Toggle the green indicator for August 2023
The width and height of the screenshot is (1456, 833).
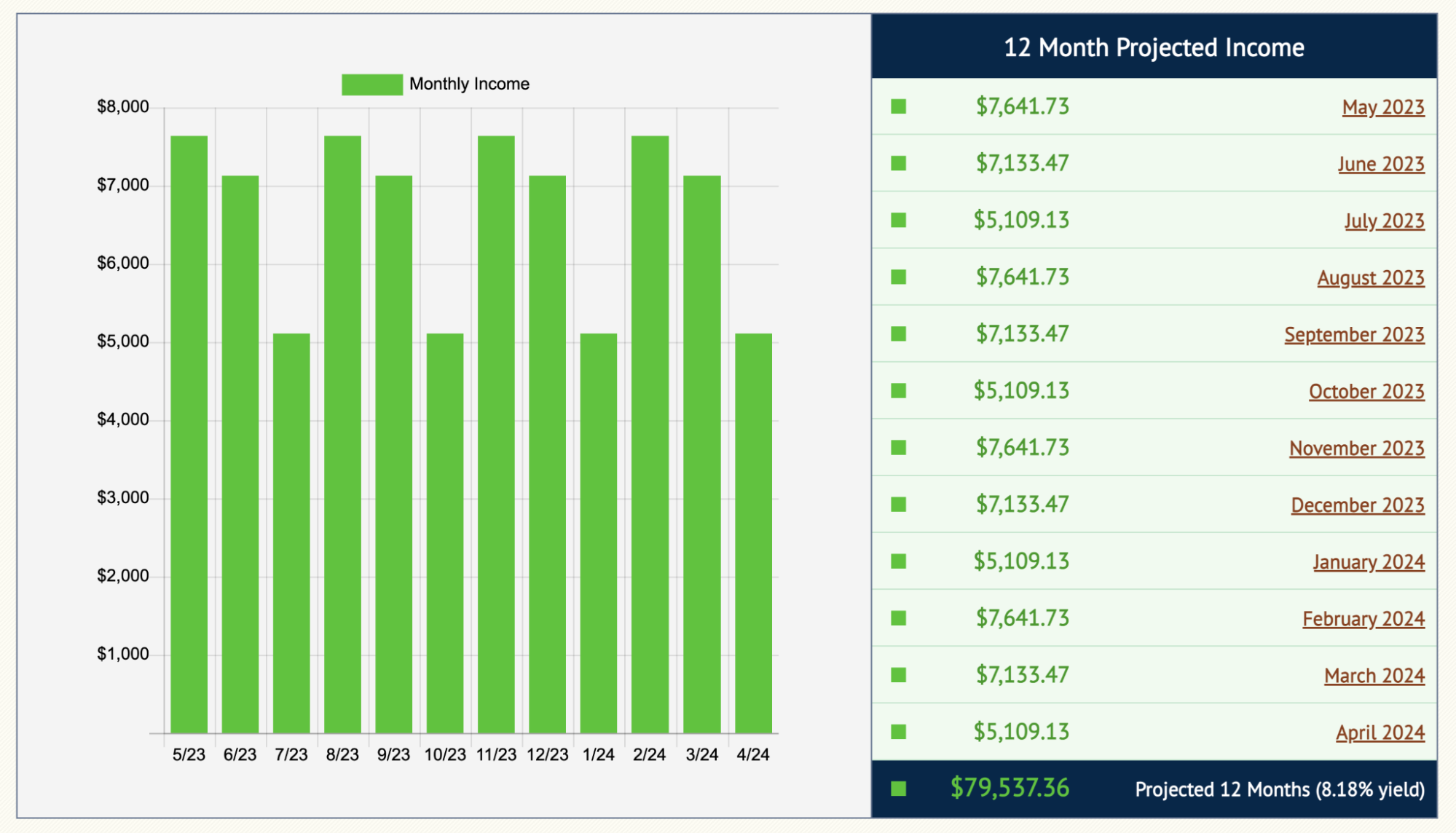[898, 277]
